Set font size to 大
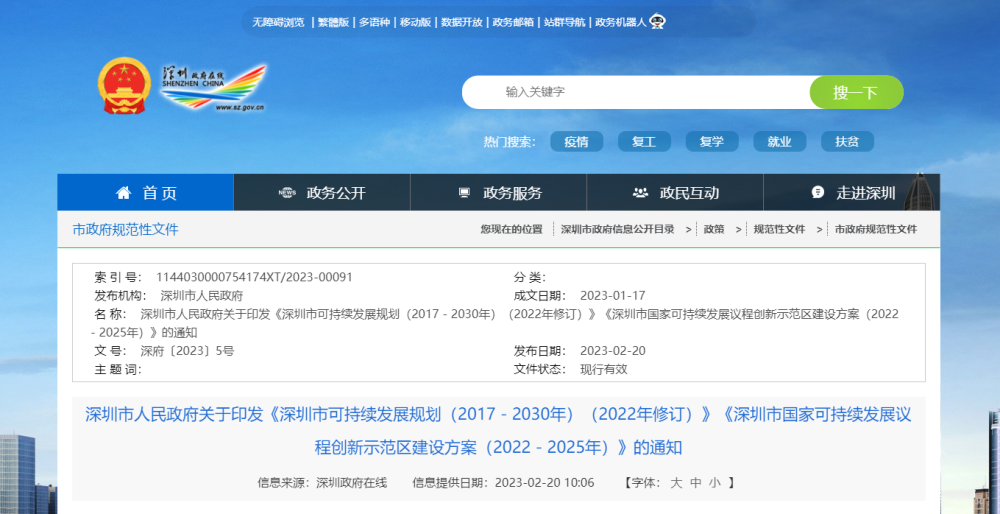 pos(676,483)
